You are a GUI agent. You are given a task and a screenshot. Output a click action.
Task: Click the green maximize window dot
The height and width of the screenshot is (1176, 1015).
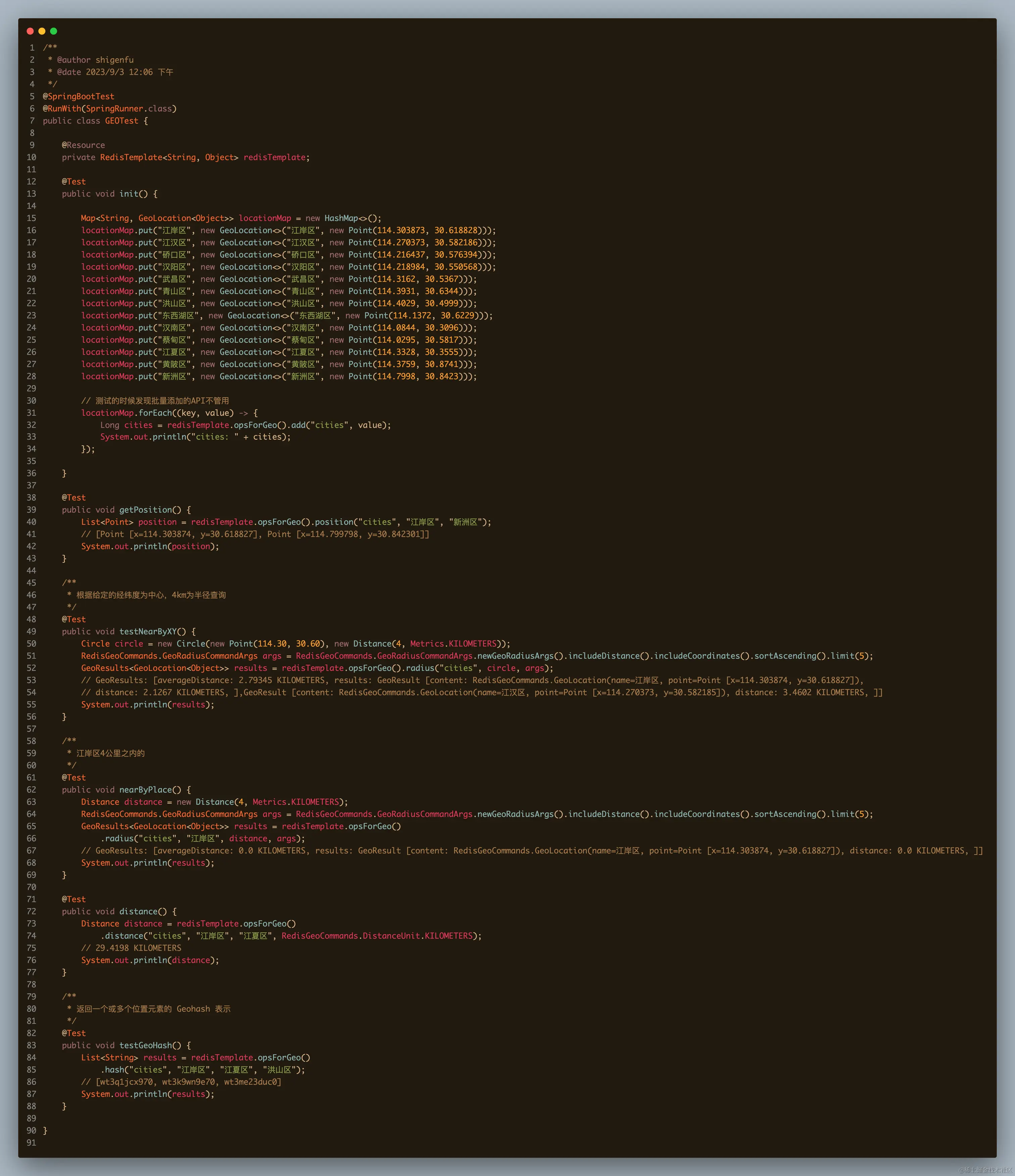[x=53, y=31]
